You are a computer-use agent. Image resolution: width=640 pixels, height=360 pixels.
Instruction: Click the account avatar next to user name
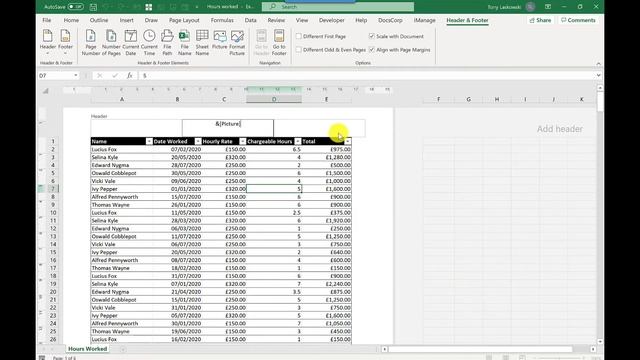[530, 7]
